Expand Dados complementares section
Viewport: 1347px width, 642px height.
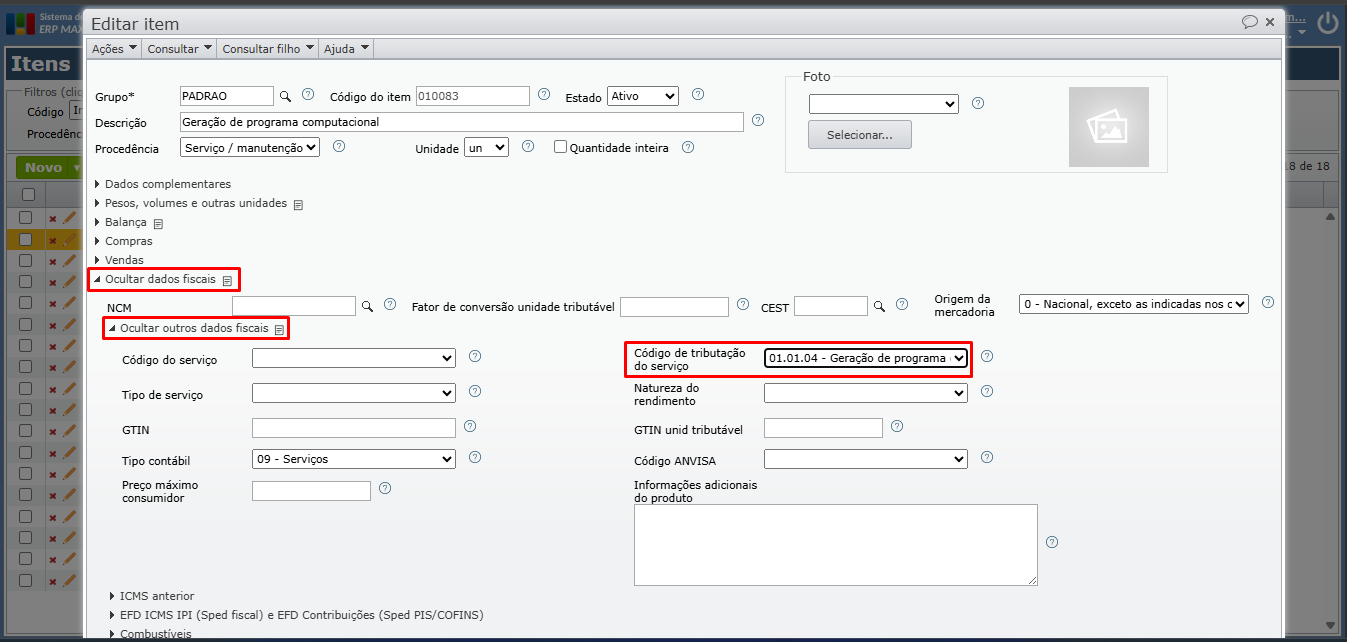click(x=163, y=184)
